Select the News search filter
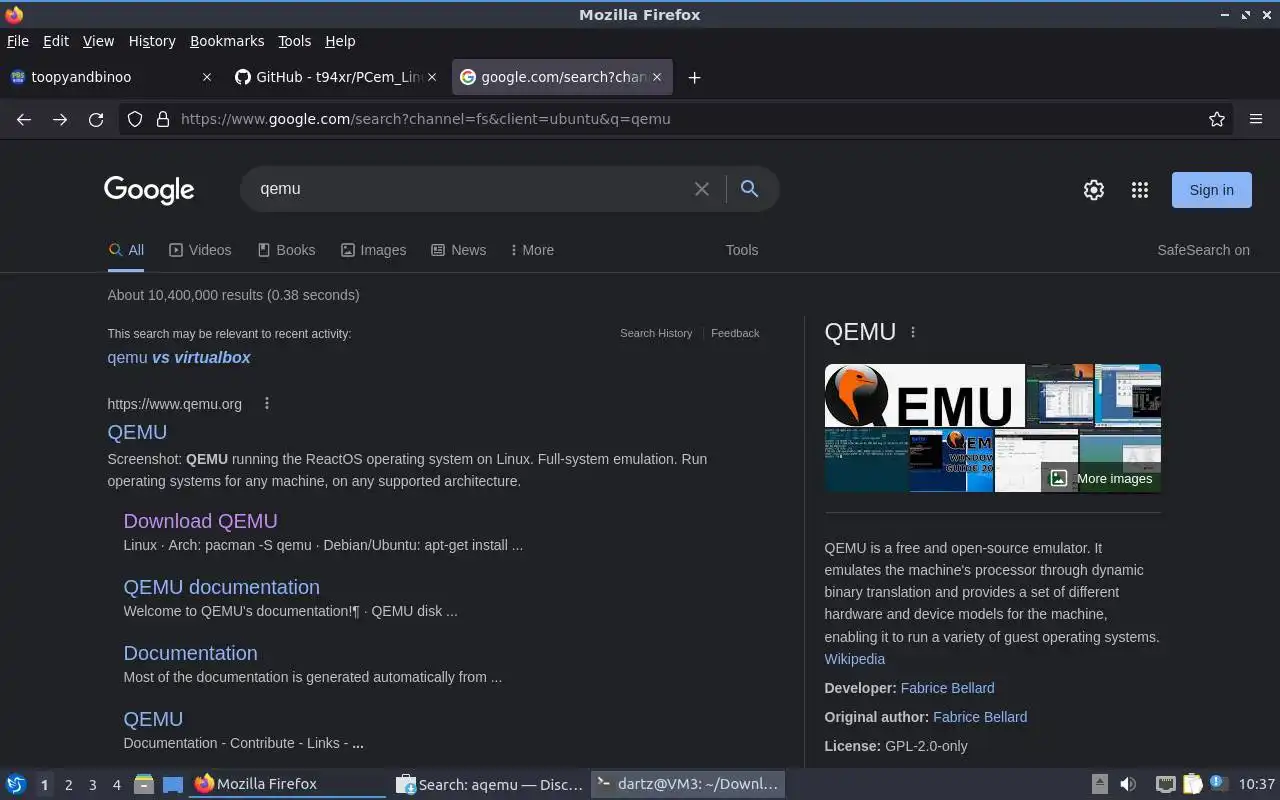 pos(458,250)
